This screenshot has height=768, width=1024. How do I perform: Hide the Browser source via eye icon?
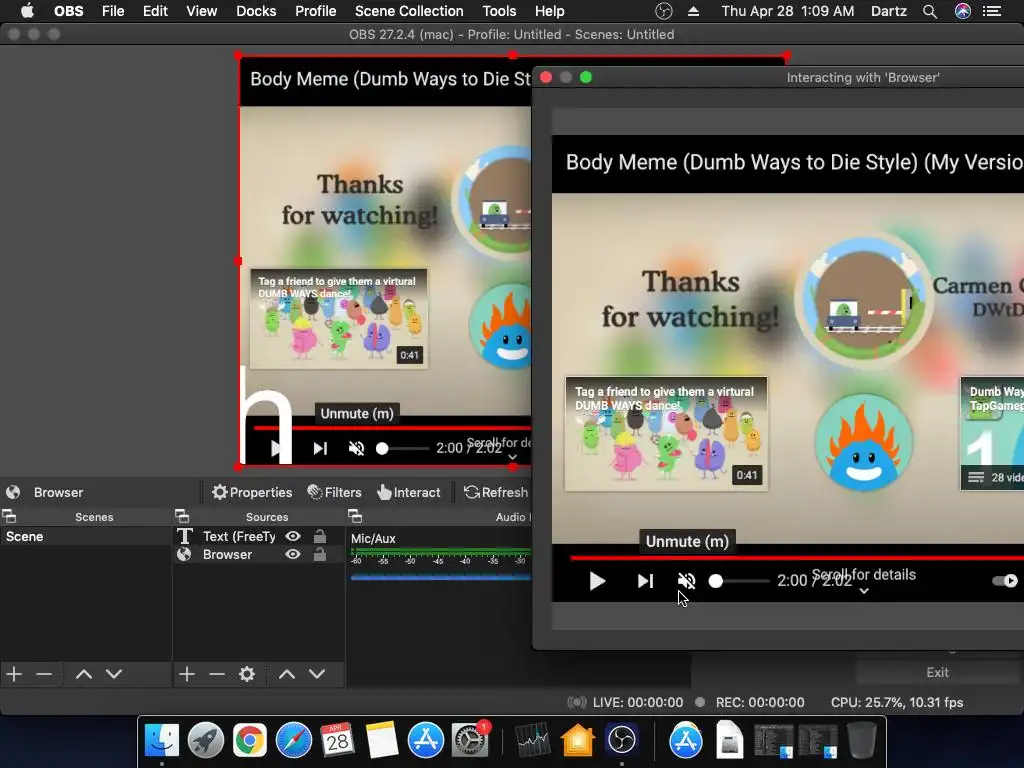pos(293,554)
